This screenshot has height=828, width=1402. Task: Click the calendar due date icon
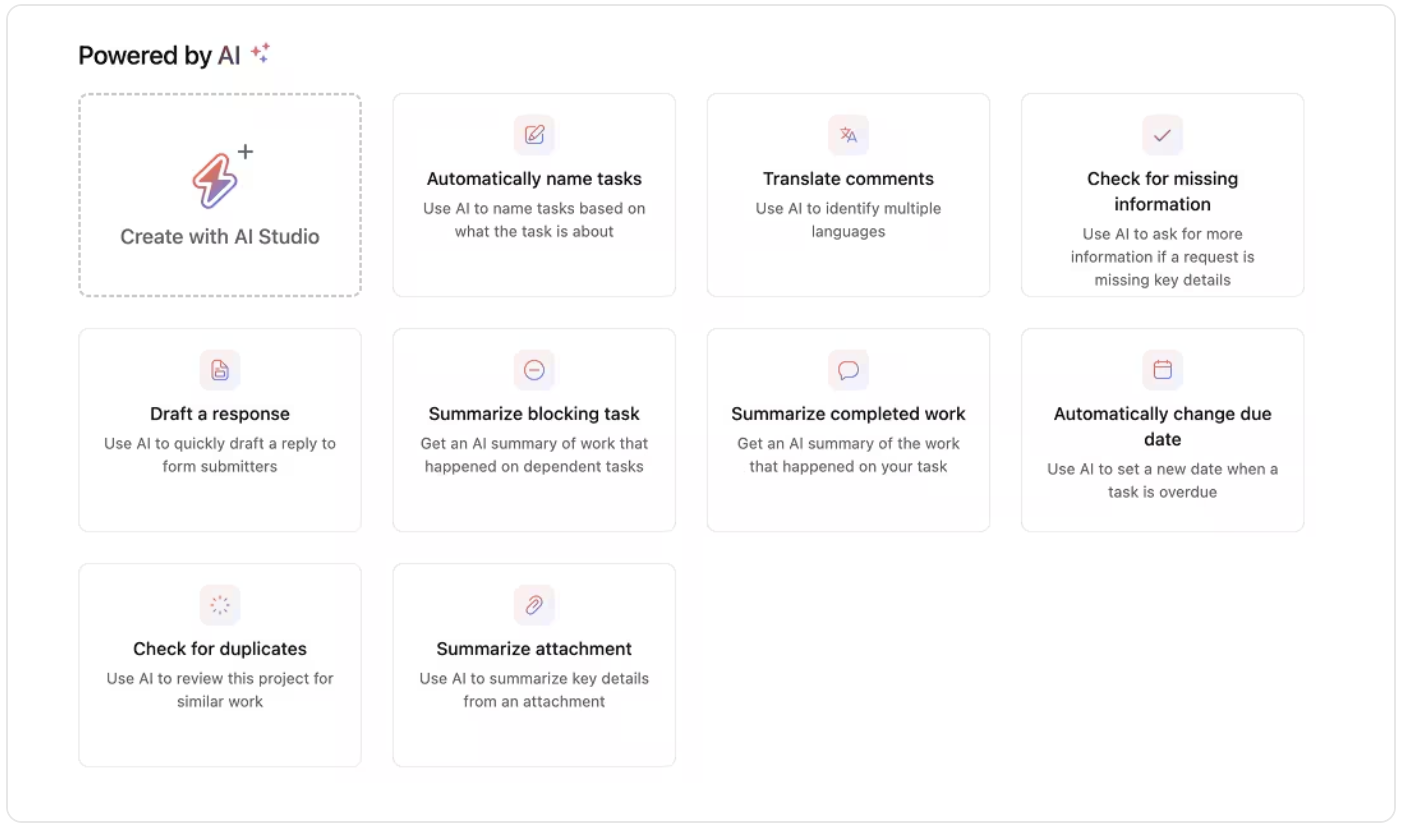coord(1162,370)
